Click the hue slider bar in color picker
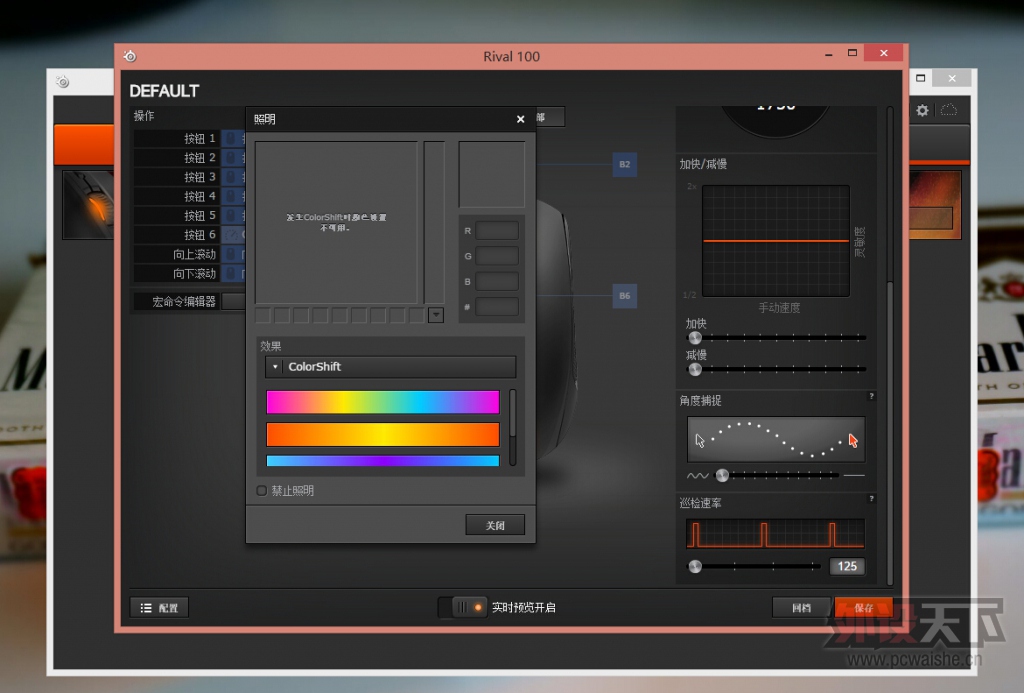This screenshot has width=1024, height=693. 434,222
